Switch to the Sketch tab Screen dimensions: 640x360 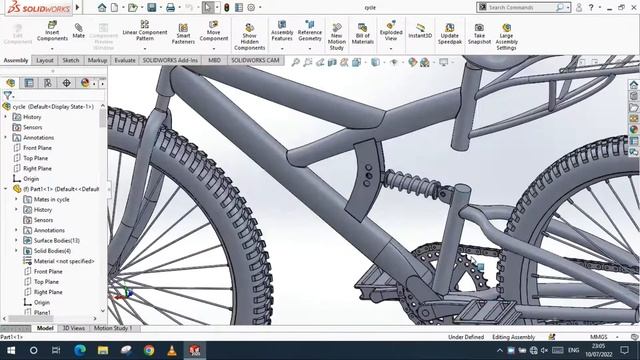(x=71, y=60)
